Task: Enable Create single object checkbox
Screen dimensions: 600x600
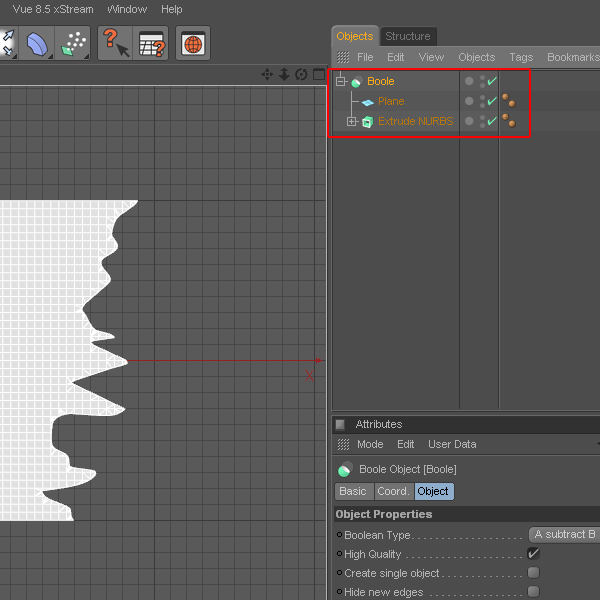Action: coord(533,572)
